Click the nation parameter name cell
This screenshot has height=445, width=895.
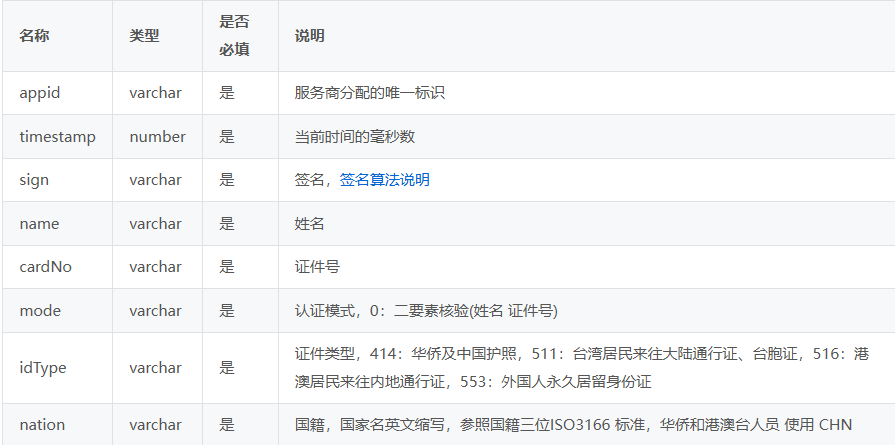point(42,425)
